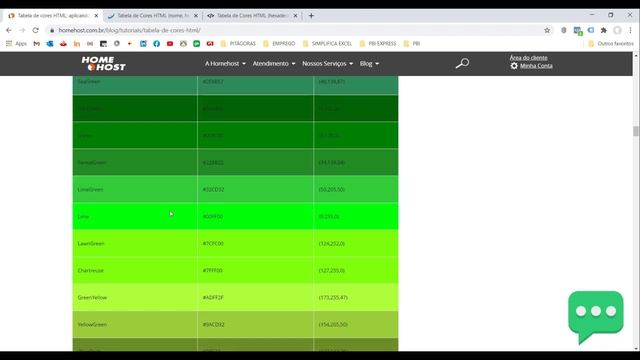The image size is (640, 360).
Task: Open the Apps shortcut in bookmarks bar
Action: click(16, 43)
